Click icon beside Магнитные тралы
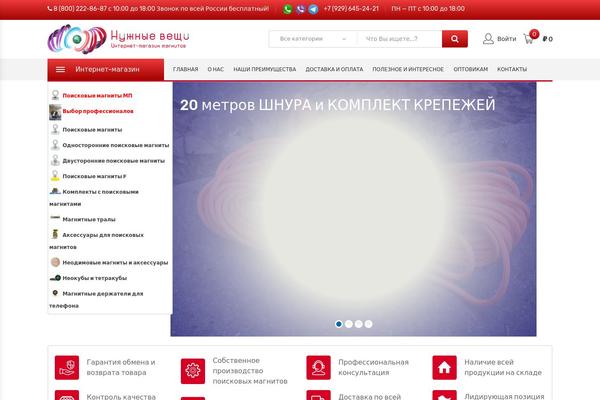 pyautogui.click(x=55, y=217)
